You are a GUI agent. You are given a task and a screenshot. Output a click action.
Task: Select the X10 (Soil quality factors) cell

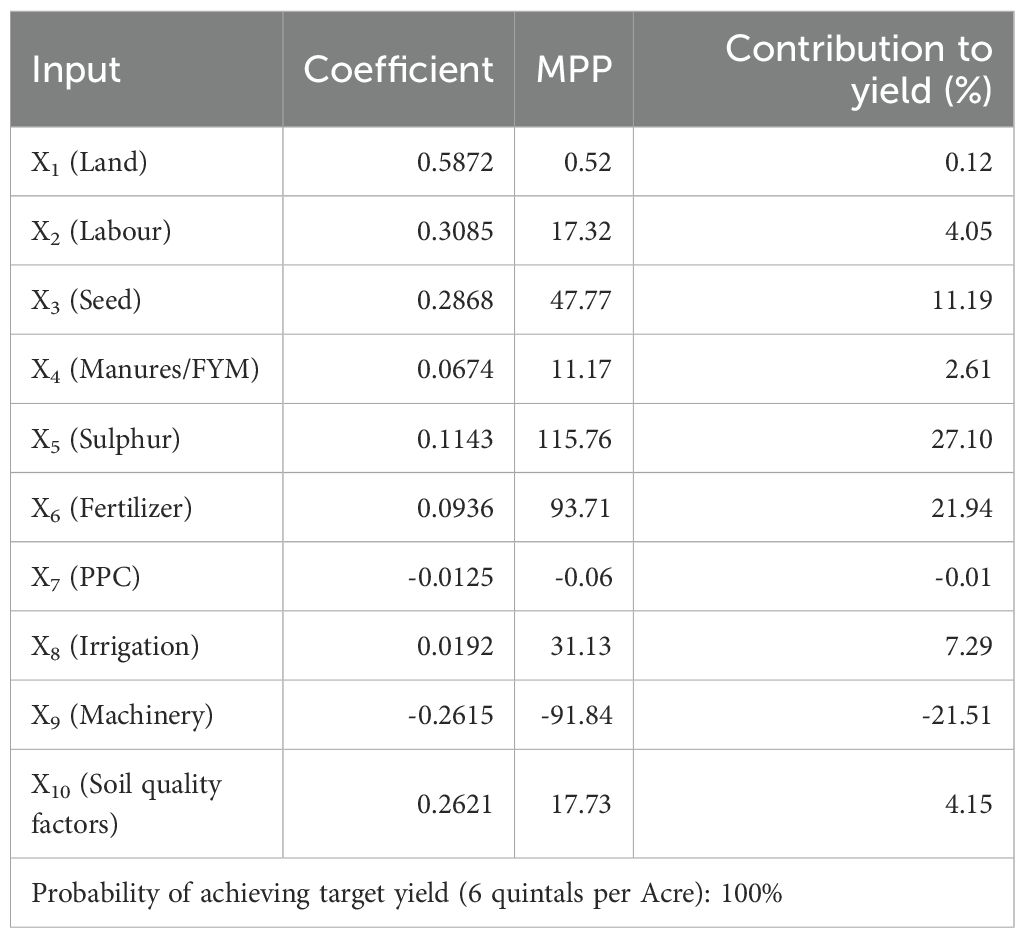126,803
